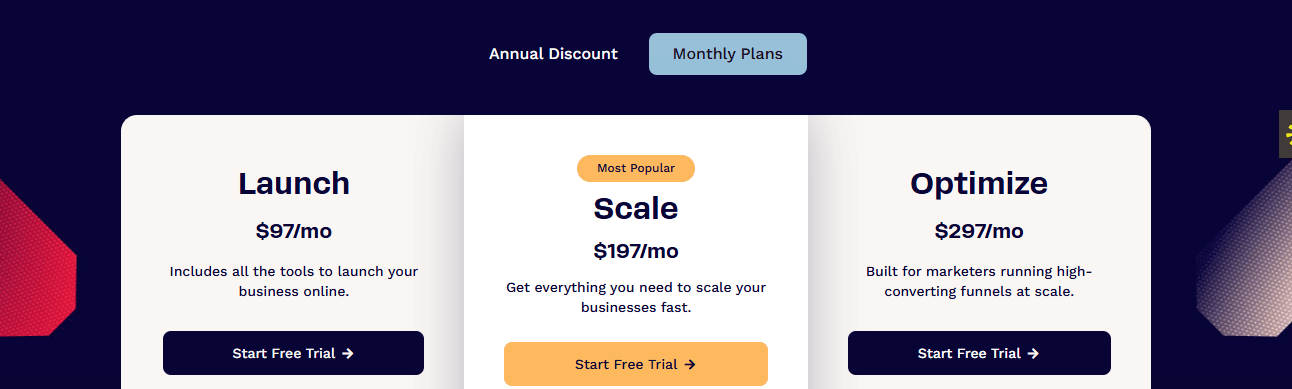Switch to the Annual Discount pricing option
The width and height of the screenshot is (1292, 389).
tap(553, 54)
